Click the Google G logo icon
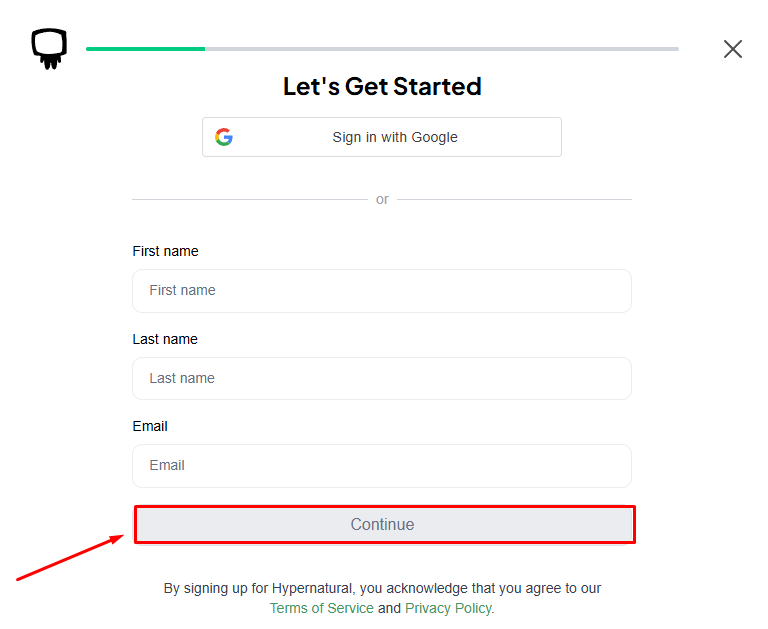 (x=224, y=137)
